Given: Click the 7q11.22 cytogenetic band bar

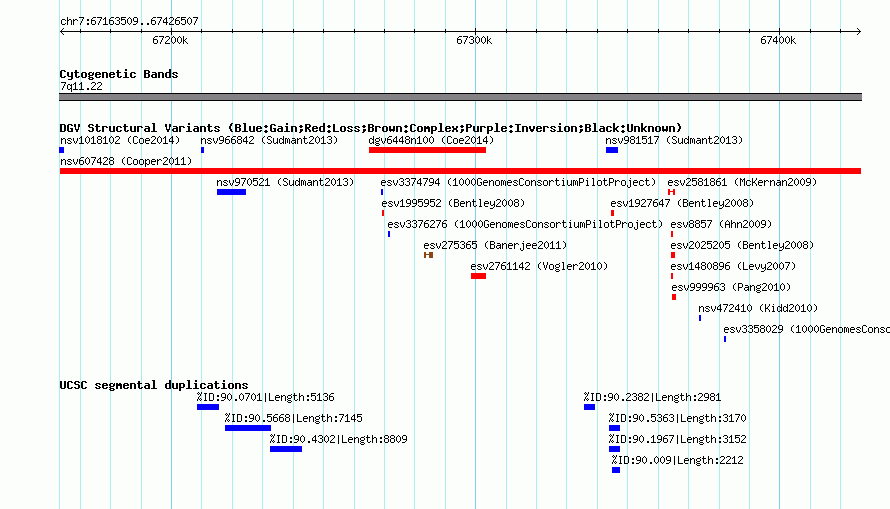Looking at the screenshot, I should coord(460,97).
